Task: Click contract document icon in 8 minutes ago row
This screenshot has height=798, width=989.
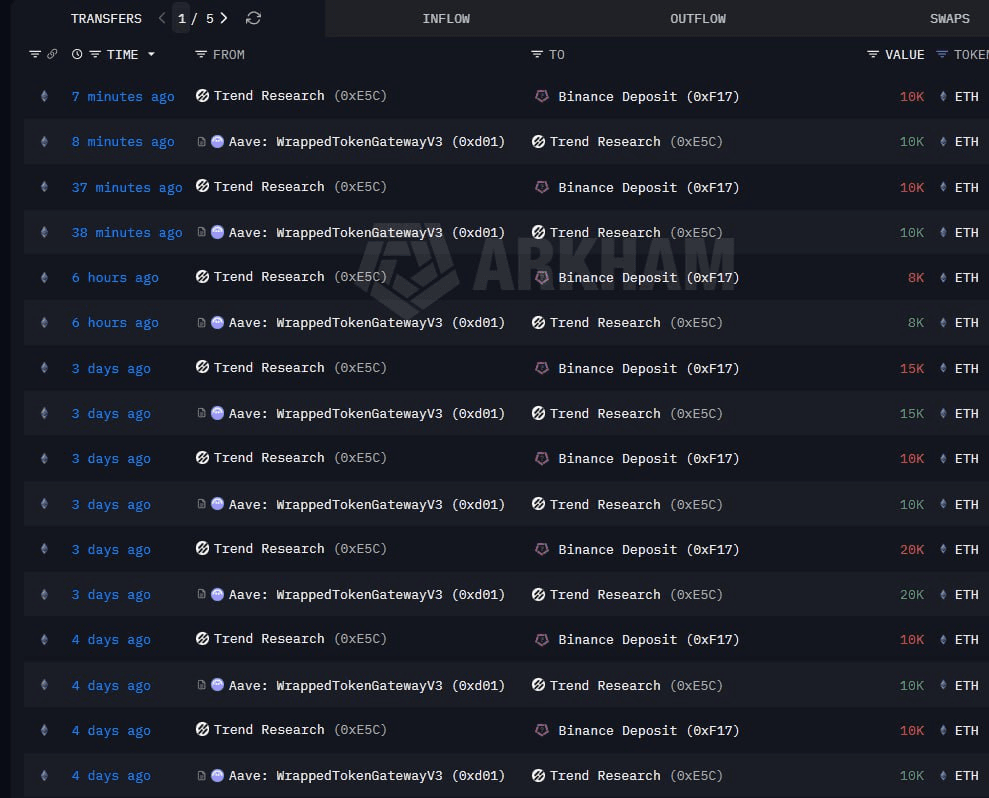Action: pyautogui.click(x=202, y=142)
